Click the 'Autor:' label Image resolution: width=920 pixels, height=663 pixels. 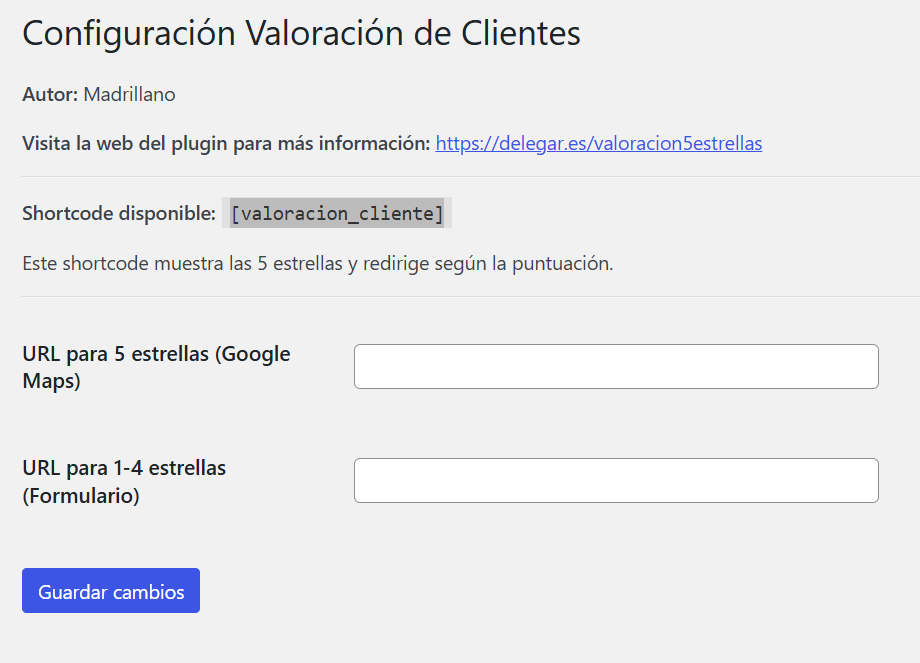(x=50, y=95)
